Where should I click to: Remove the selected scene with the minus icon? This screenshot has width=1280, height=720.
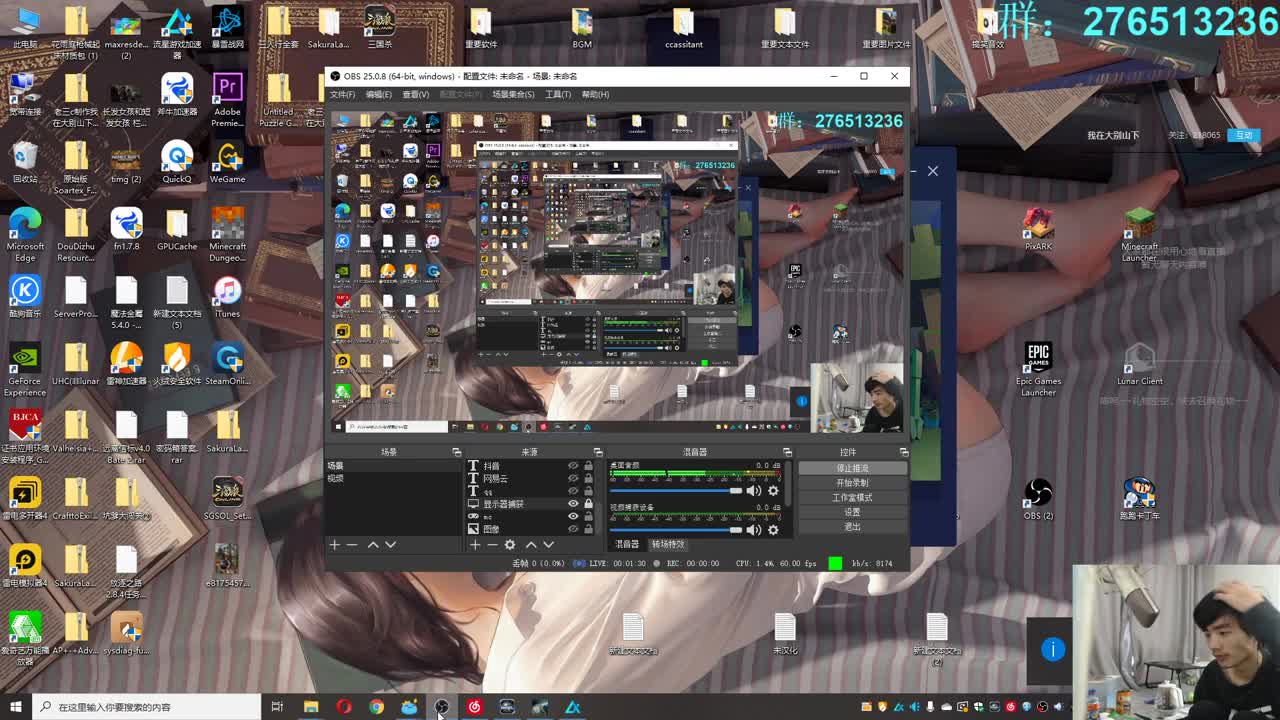click(x=352, y=544)
